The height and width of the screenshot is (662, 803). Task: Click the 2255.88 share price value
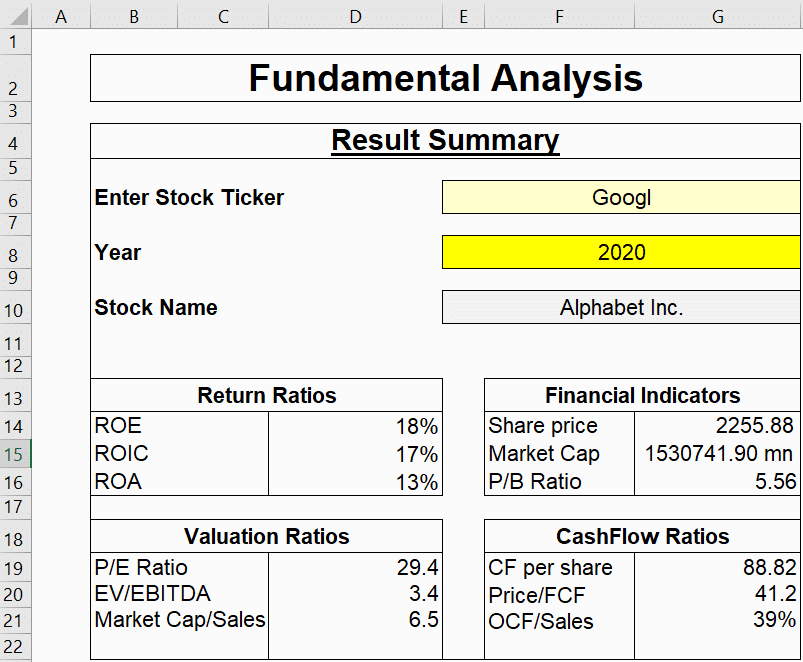[754, 425]
